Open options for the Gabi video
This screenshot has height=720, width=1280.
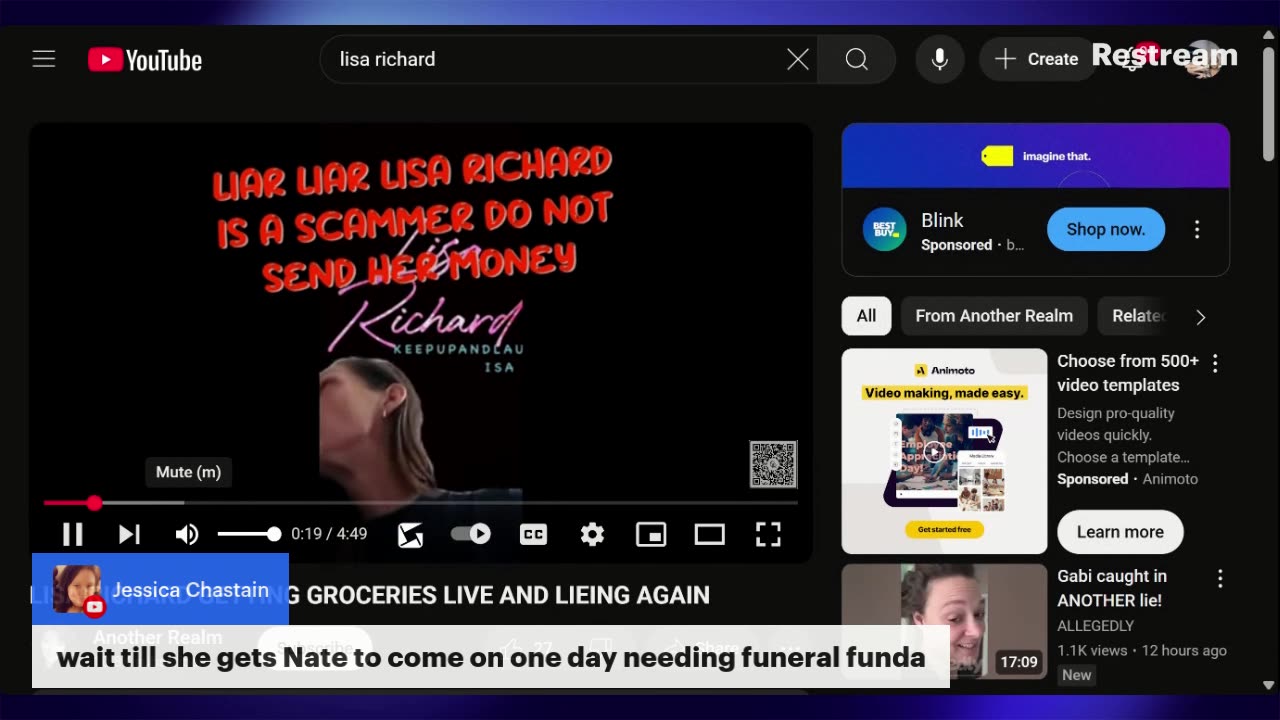pyautogui.click(x=1220, y=578)
